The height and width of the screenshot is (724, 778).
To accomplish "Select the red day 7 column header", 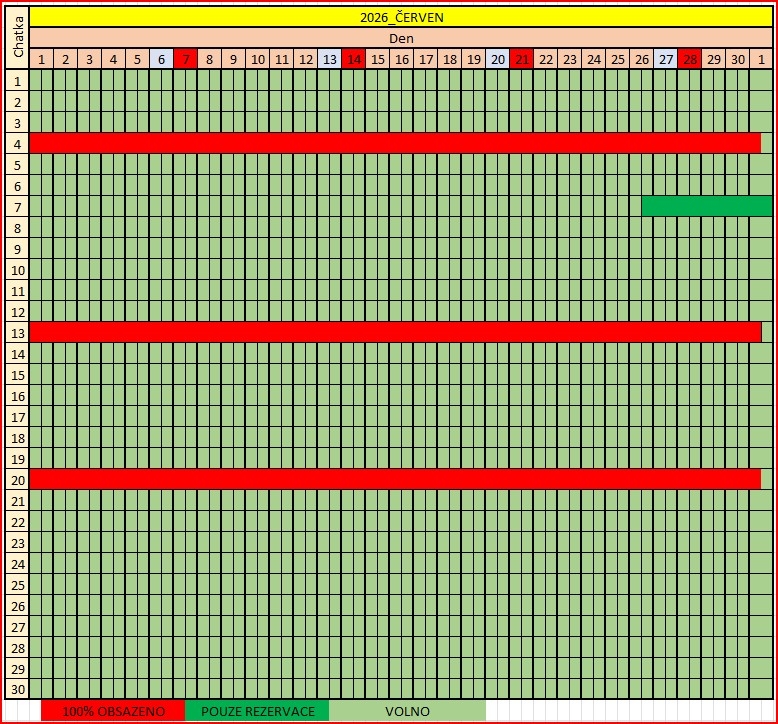I will [x=185, y=59].
